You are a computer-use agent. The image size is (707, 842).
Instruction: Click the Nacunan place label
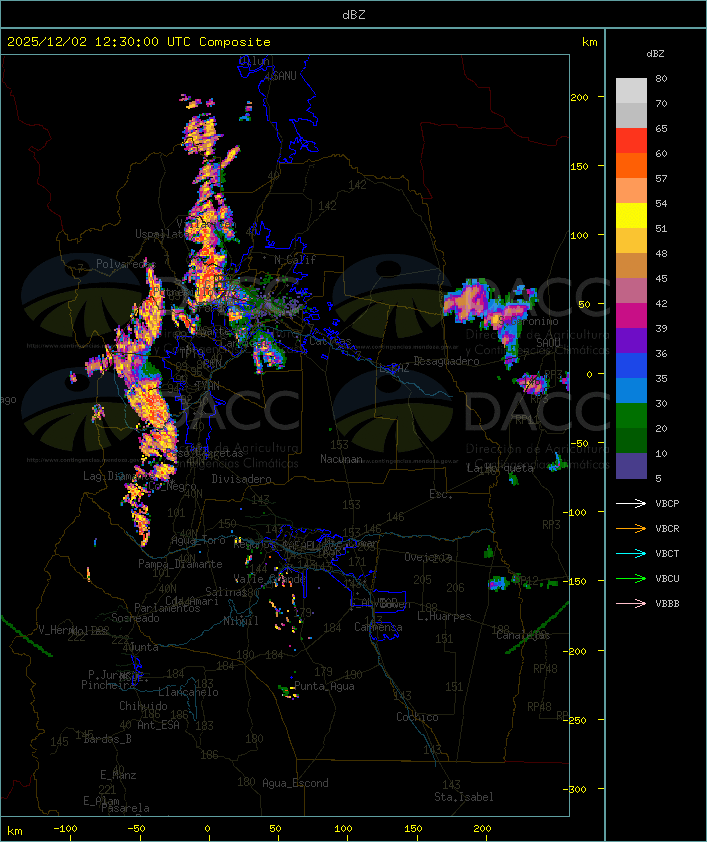pos(341,459)
